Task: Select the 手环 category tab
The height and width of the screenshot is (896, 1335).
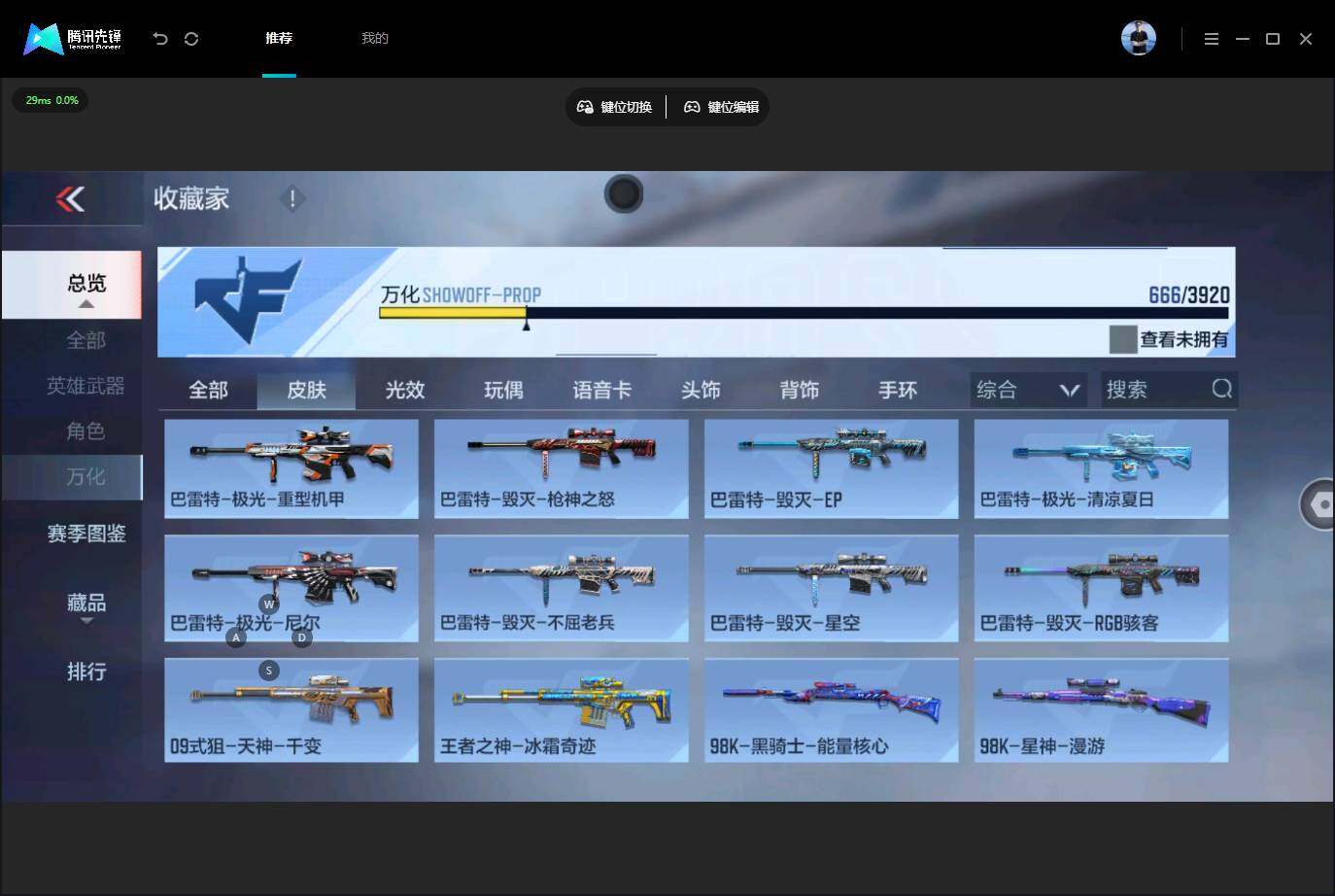Action: [x=898, y=390]
